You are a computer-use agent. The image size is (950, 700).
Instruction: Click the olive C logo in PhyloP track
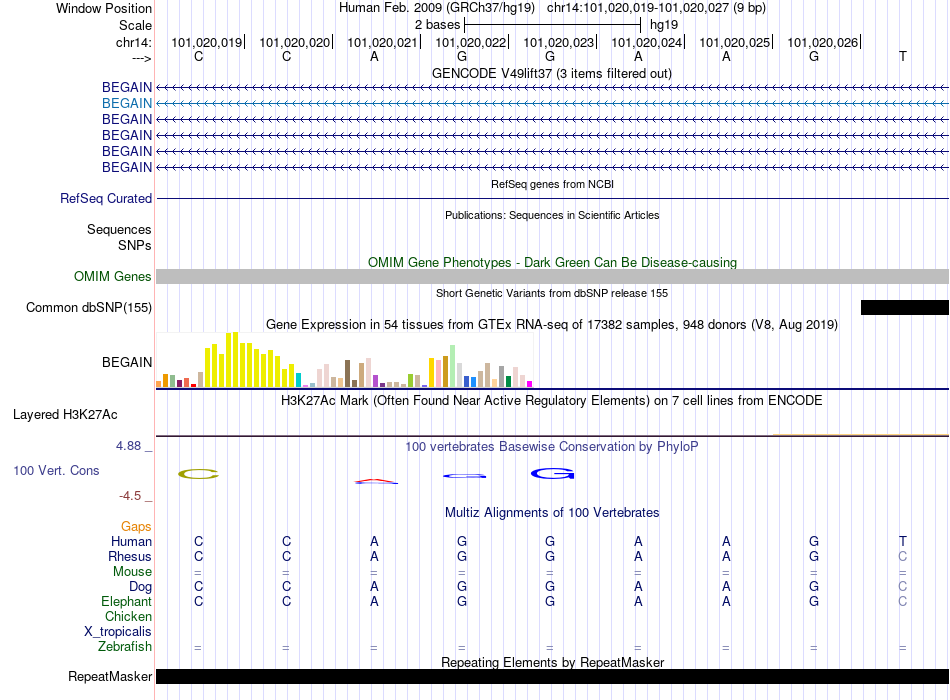coord(198,474)
